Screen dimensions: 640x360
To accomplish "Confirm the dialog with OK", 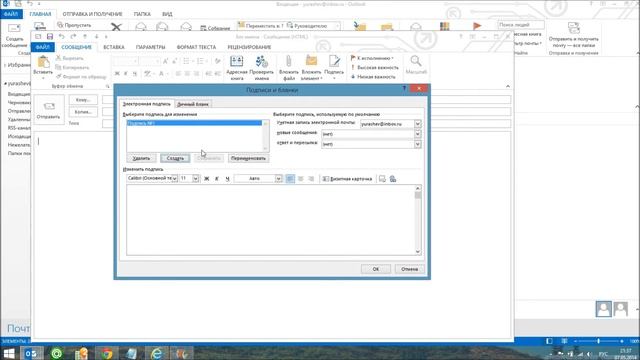I will (376, 269).
